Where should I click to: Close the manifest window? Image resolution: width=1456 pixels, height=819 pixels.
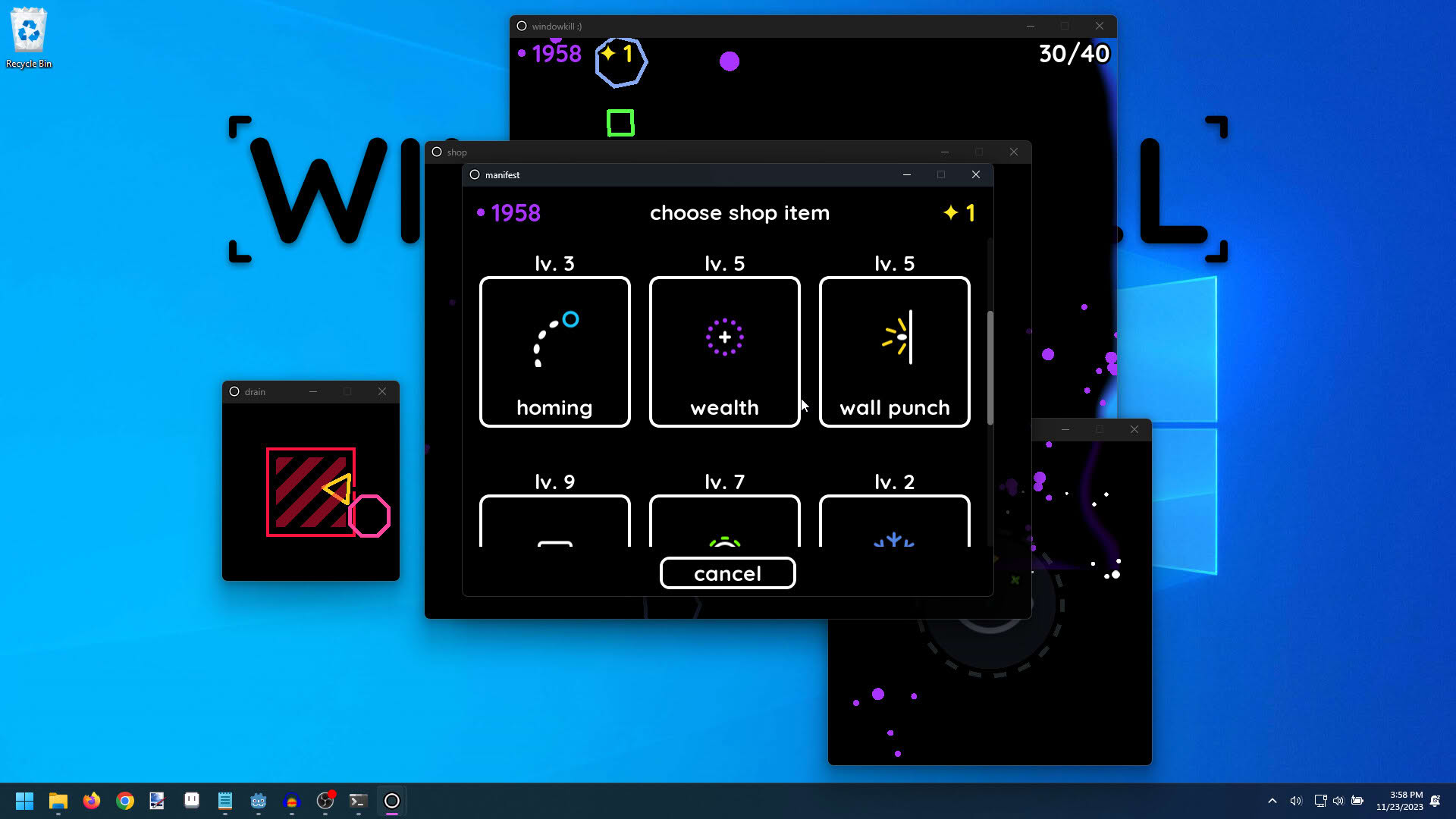[x=976, y=174]
